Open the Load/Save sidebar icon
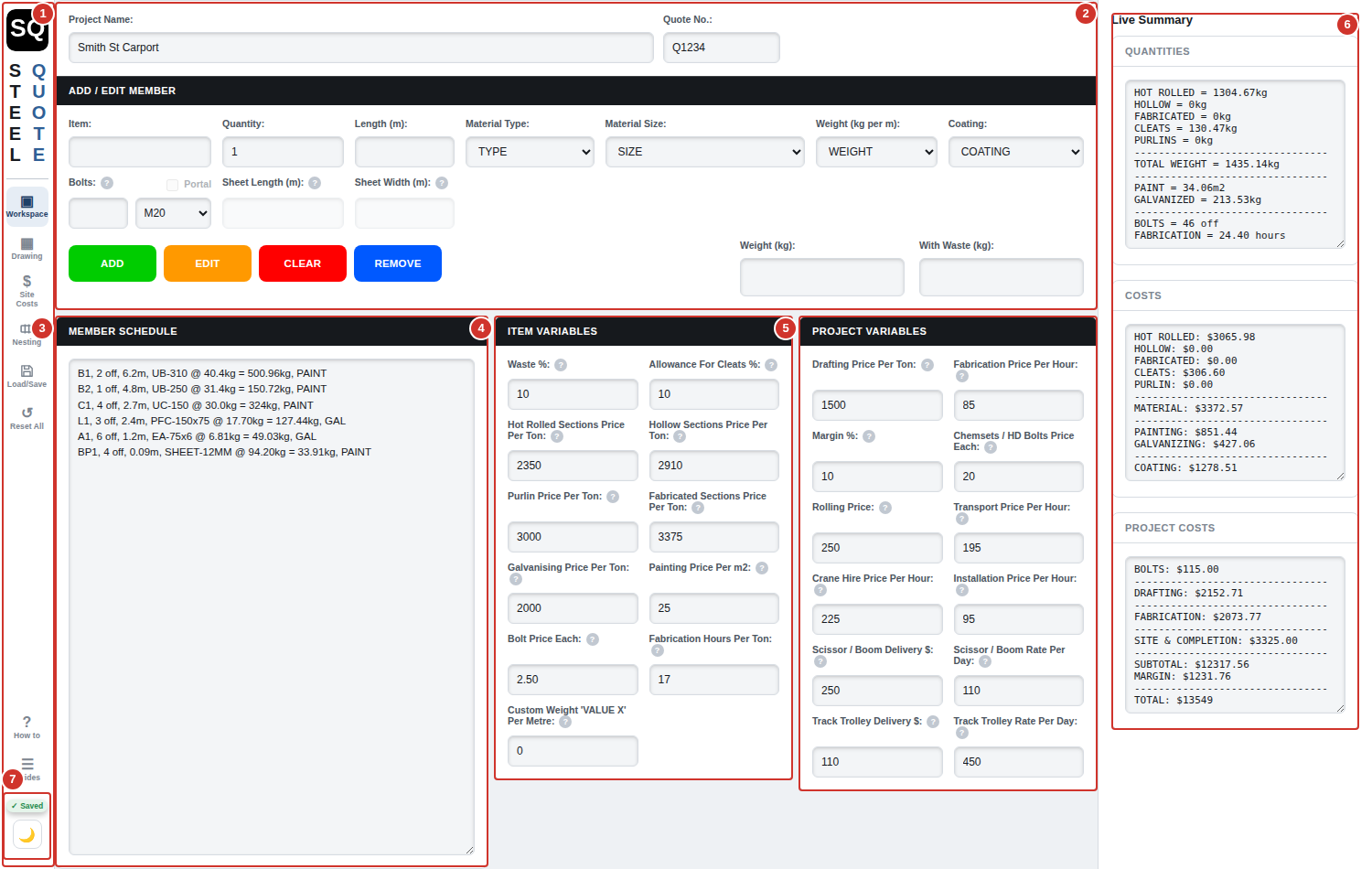This screenshot has height=869, width=1372. tap(27, 375)
